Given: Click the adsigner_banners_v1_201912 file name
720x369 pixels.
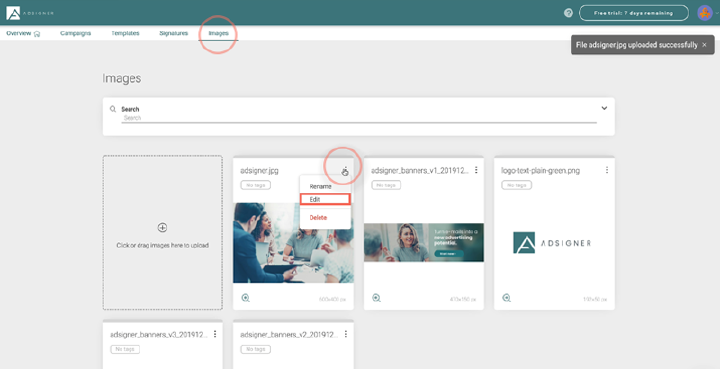Looking at the screenshot, I should tap(420, 170).
